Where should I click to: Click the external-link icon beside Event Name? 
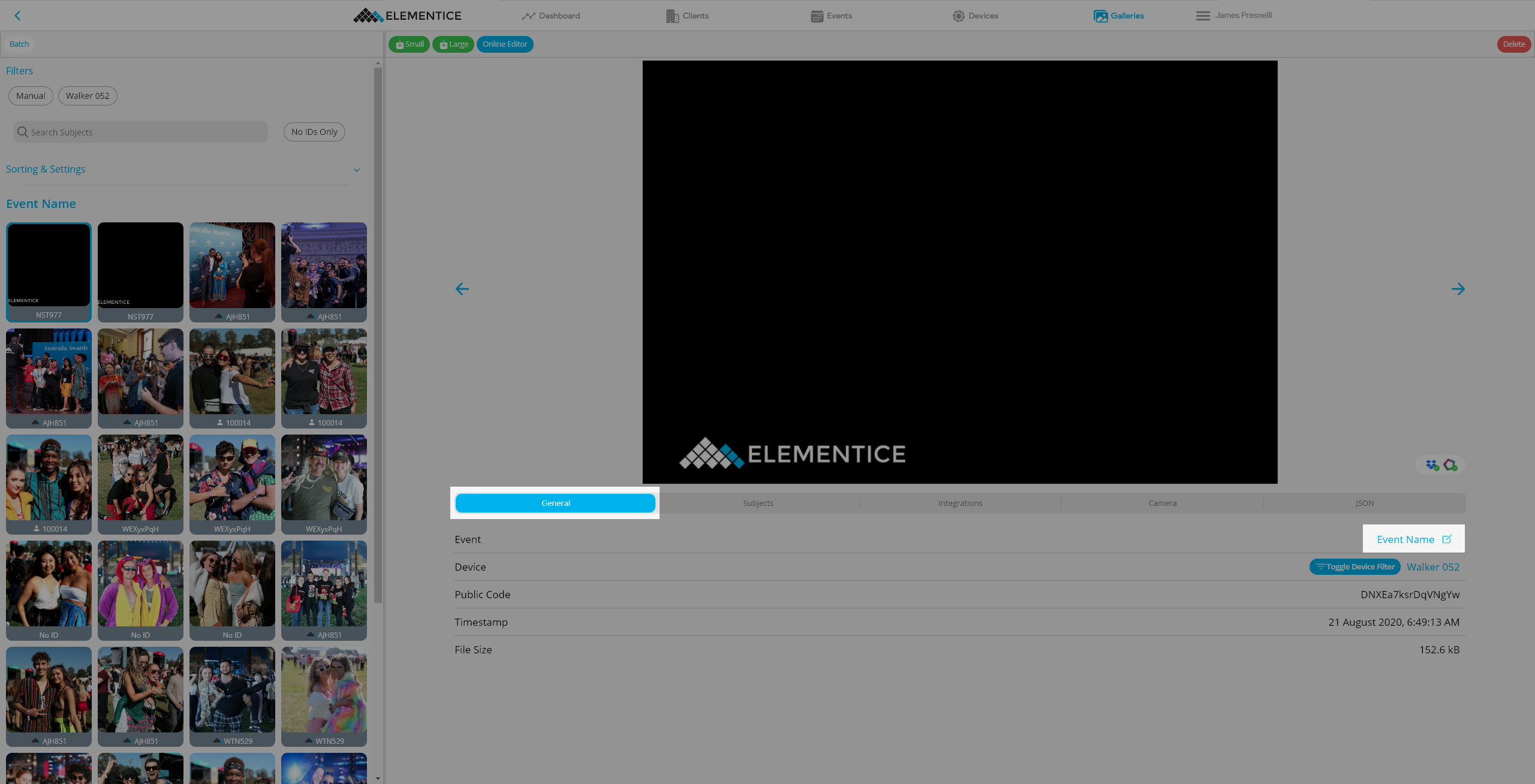[1447, 539]
